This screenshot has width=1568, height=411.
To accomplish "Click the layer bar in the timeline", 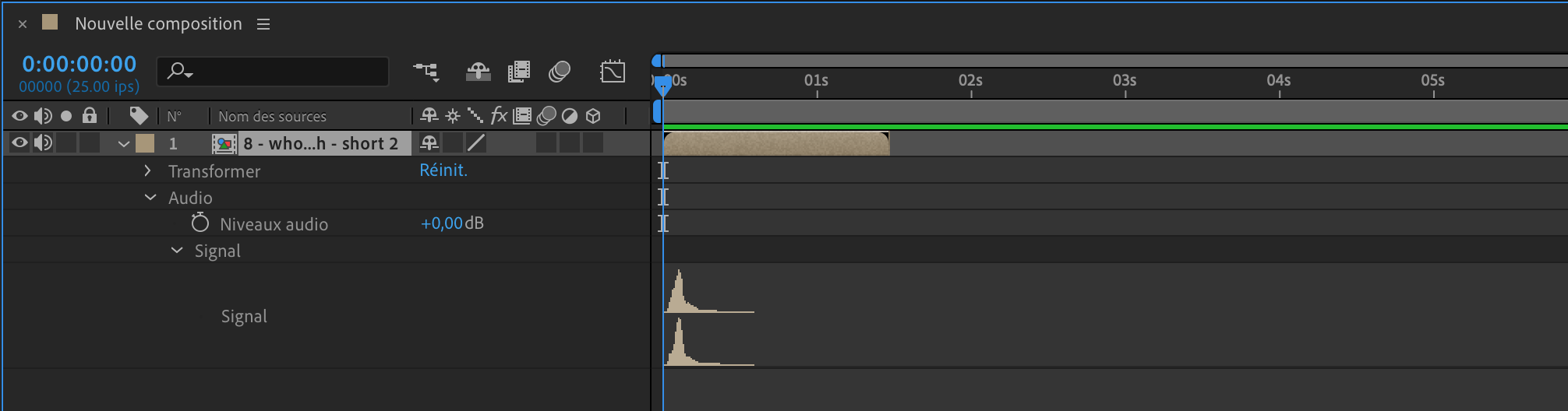I will [x=776, y=143].
